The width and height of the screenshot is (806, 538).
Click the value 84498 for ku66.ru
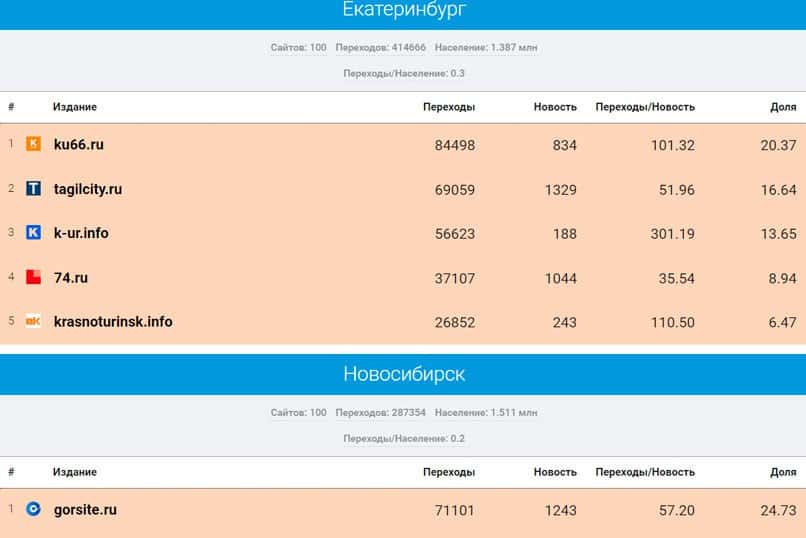pyautogui.click(x=455, y=145)
